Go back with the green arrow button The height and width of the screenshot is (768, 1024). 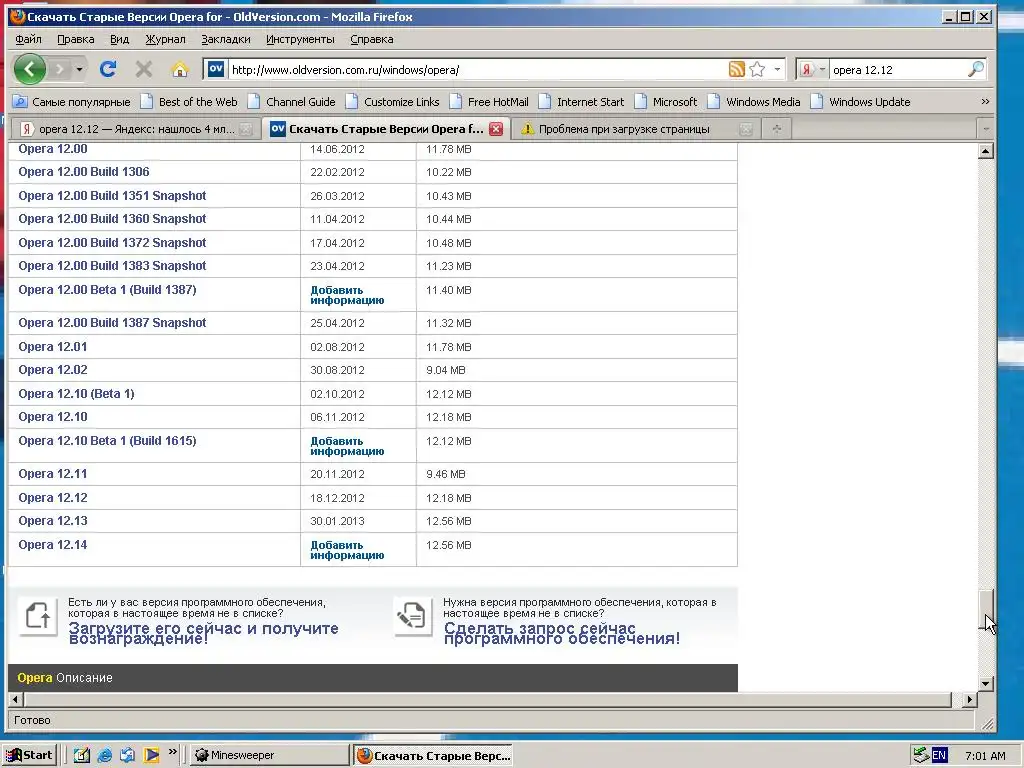coord(29,69)
